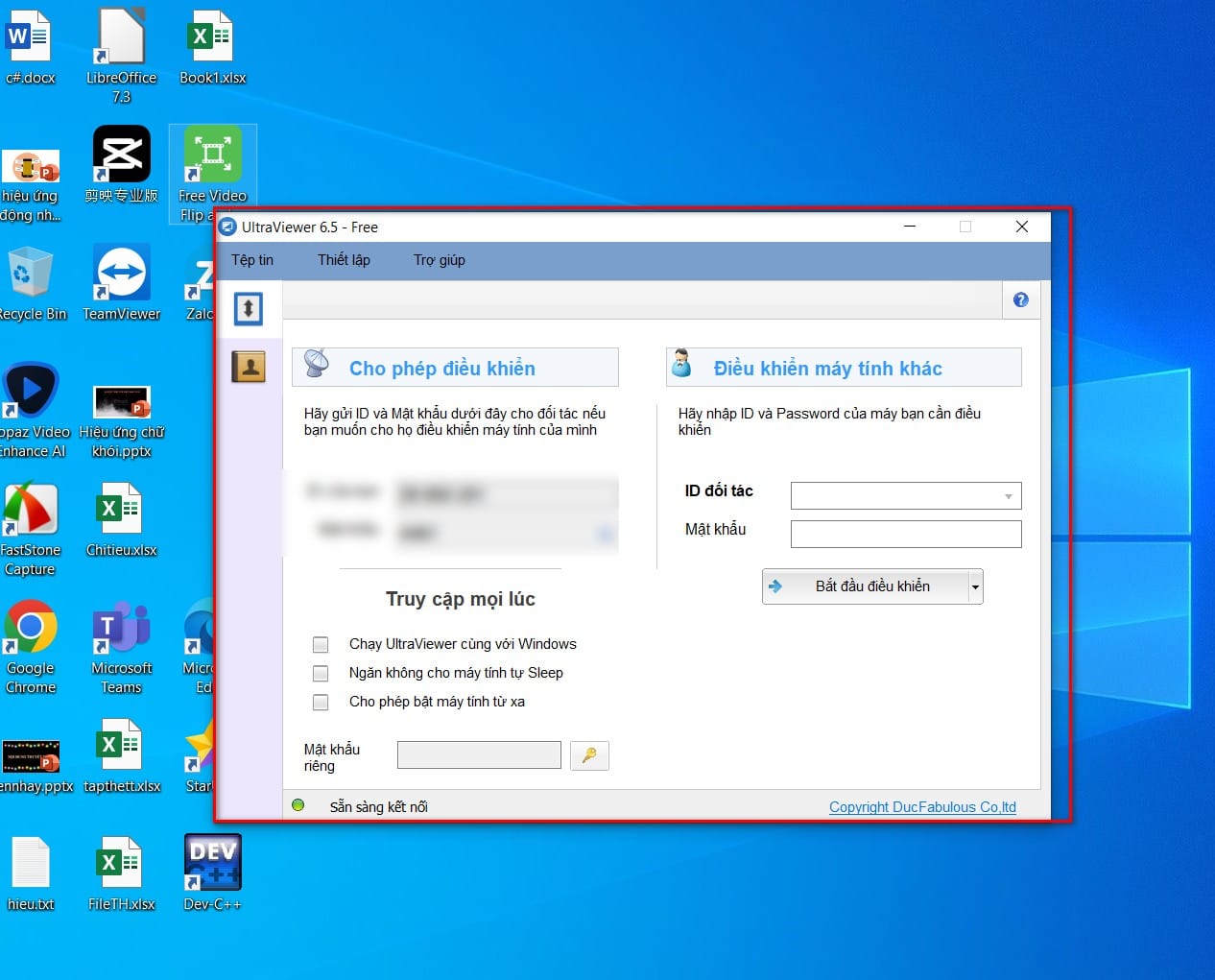This screenshot has height=980, width=1215.
Task: Open Google Chrome from the desktop
Action: (x=30, y=647)
